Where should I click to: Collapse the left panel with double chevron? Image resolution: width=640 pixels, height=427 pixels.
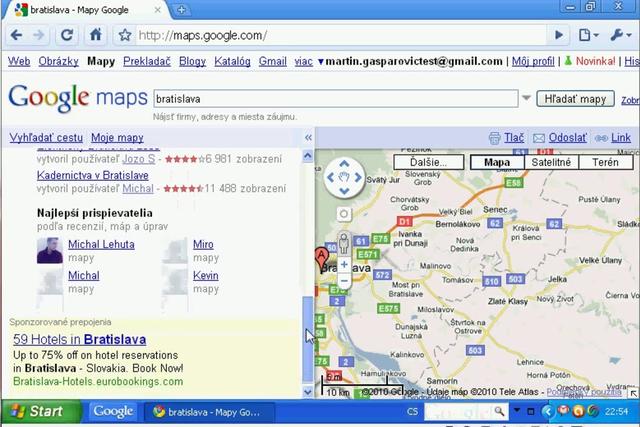click(309, 138)
